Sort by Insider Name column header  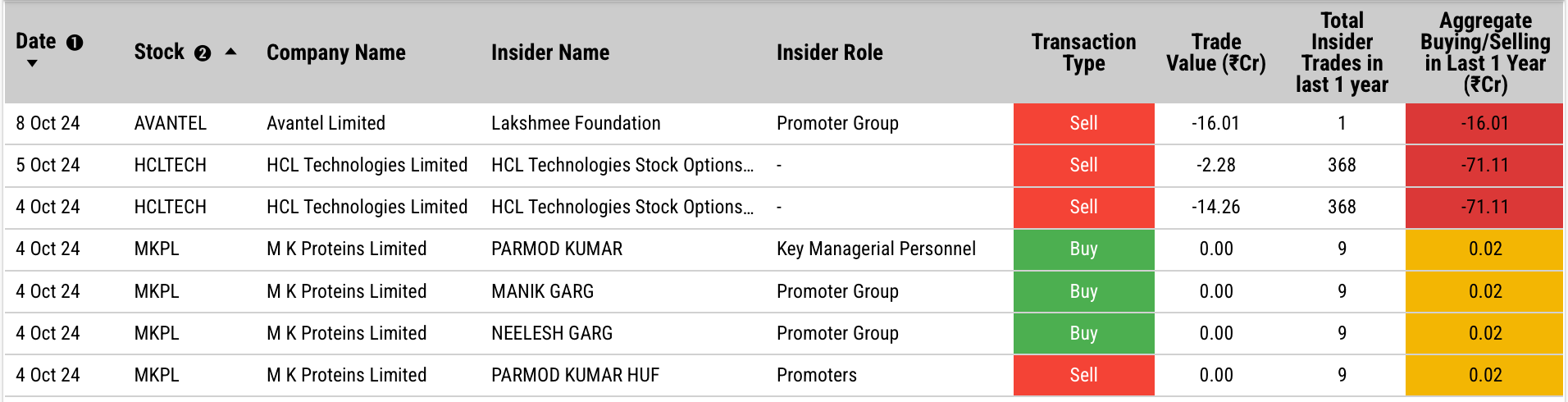550,53
